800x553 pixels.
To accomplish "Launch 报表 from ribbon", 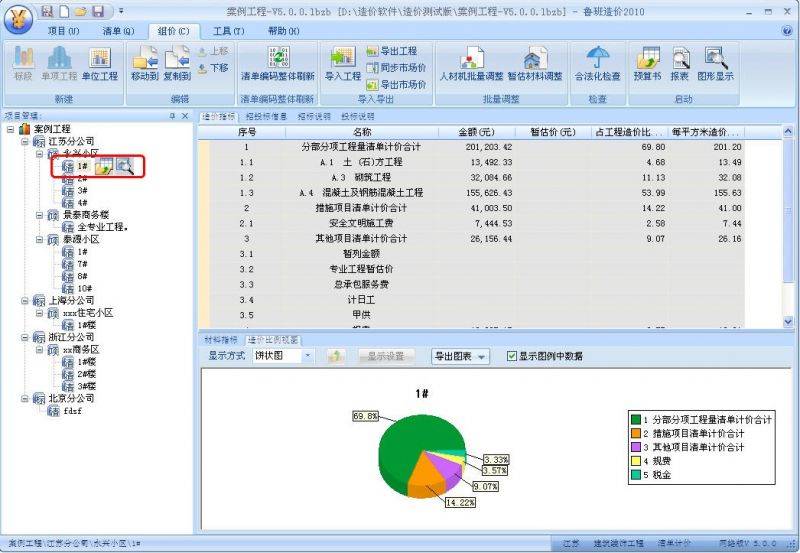I will (680, 64).
